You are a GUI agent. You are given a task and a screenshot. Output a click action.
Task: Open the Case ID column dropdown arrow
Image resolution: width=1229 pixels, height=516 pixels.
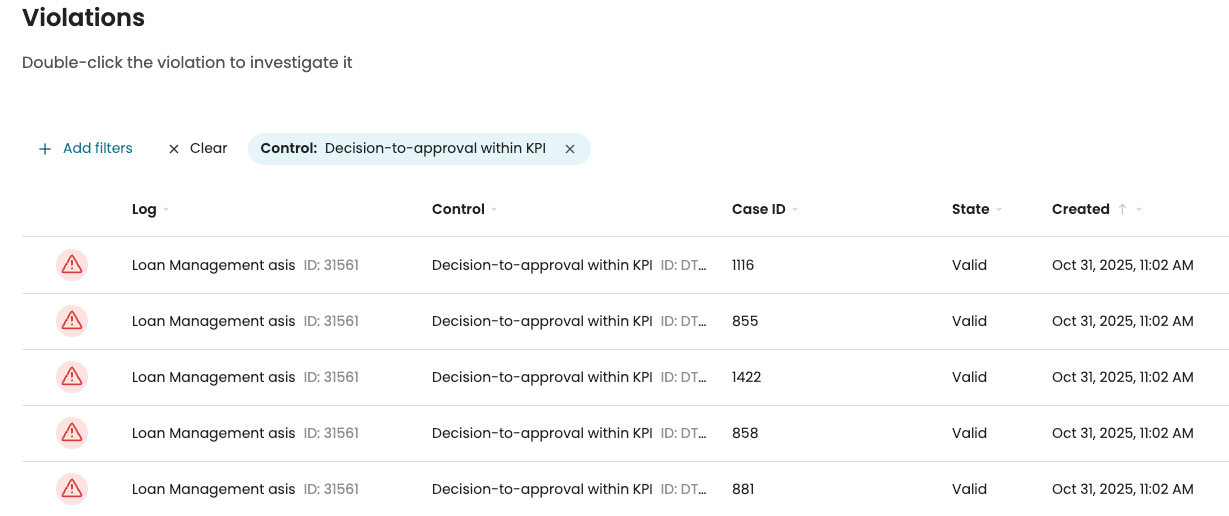pos(795,210)
